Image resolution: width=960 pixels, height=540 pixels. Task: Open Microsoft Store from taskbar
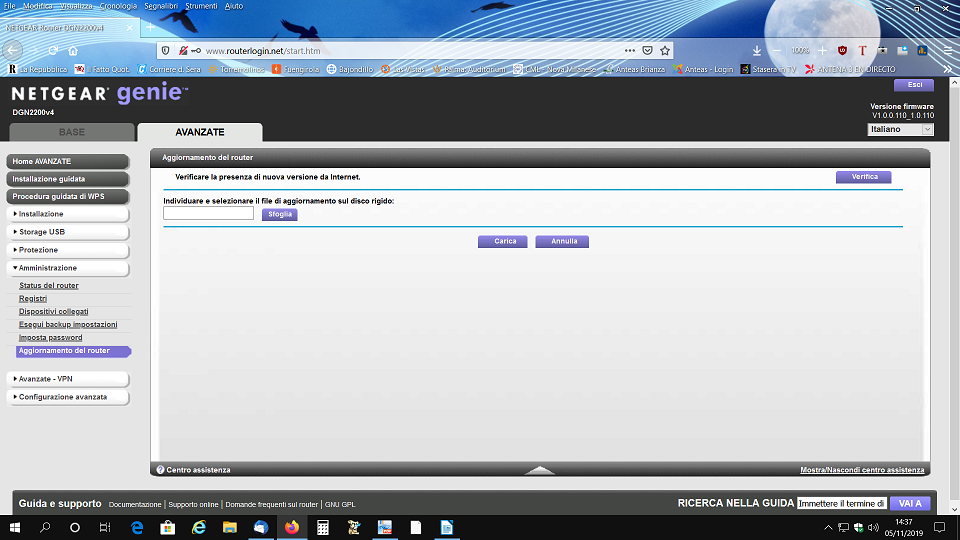[x=168, y=527]
